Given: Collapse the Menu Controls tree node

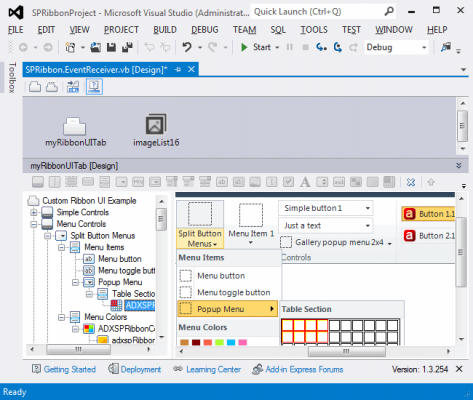Looking at the screenshot, I should (34, 224).
